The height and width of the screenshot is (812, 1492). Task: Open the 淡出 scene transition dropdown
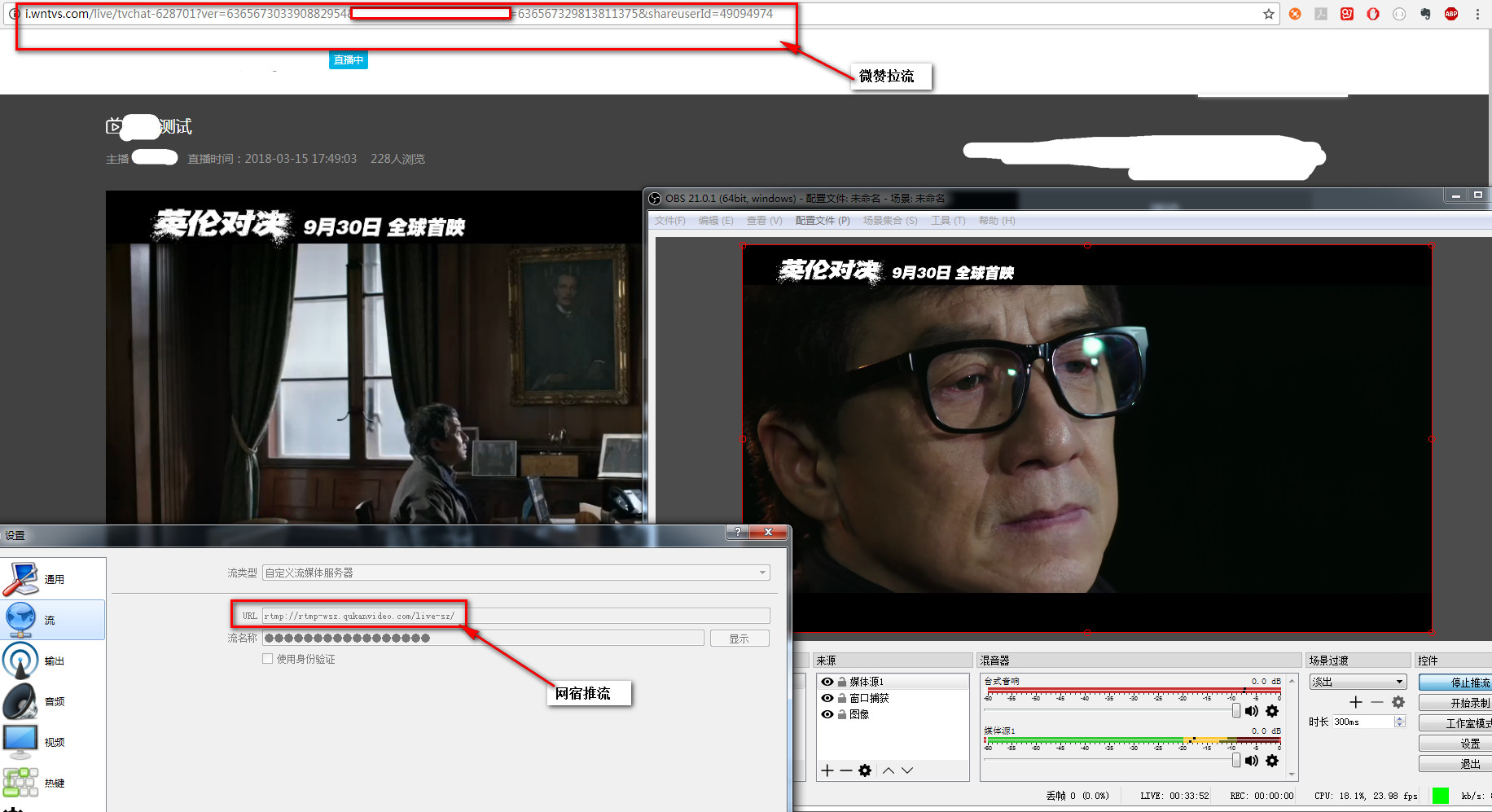tap(1358, 682)
